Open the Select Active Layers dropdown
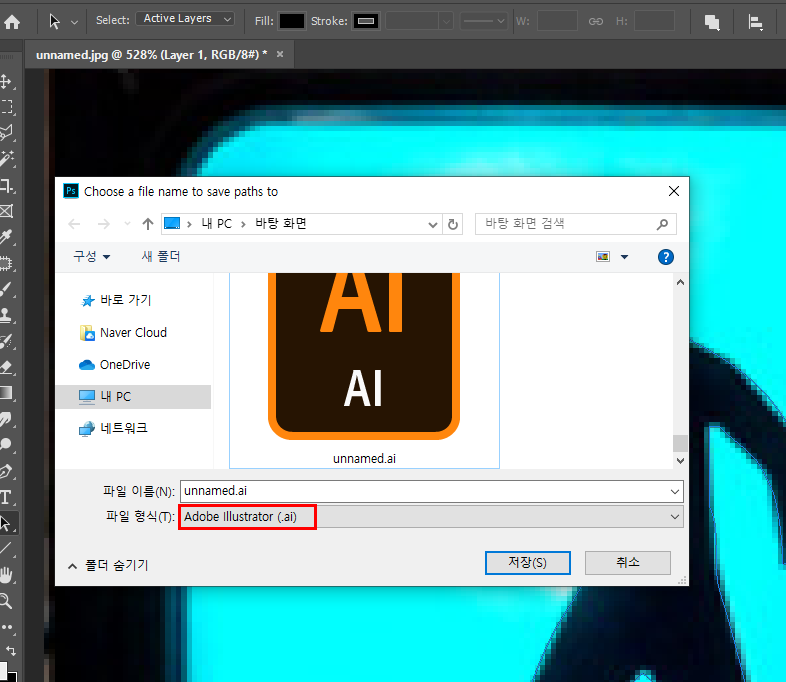786x682 pixels. pyautogui.click(x=184, y=19)
